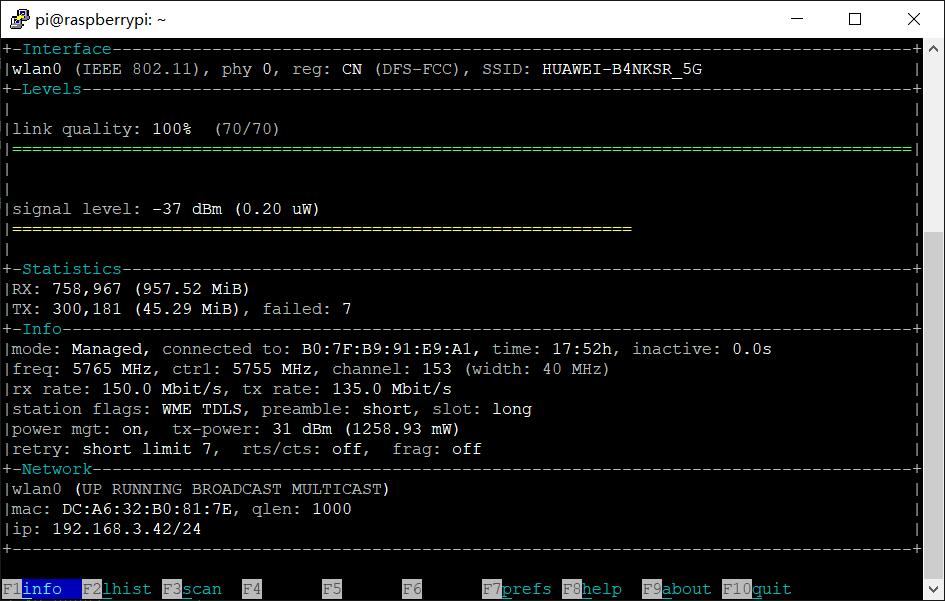The height and width of the screenshot is (601, 945).
Task: Click the F4 function key label
Action: click(x=252, y=589)
